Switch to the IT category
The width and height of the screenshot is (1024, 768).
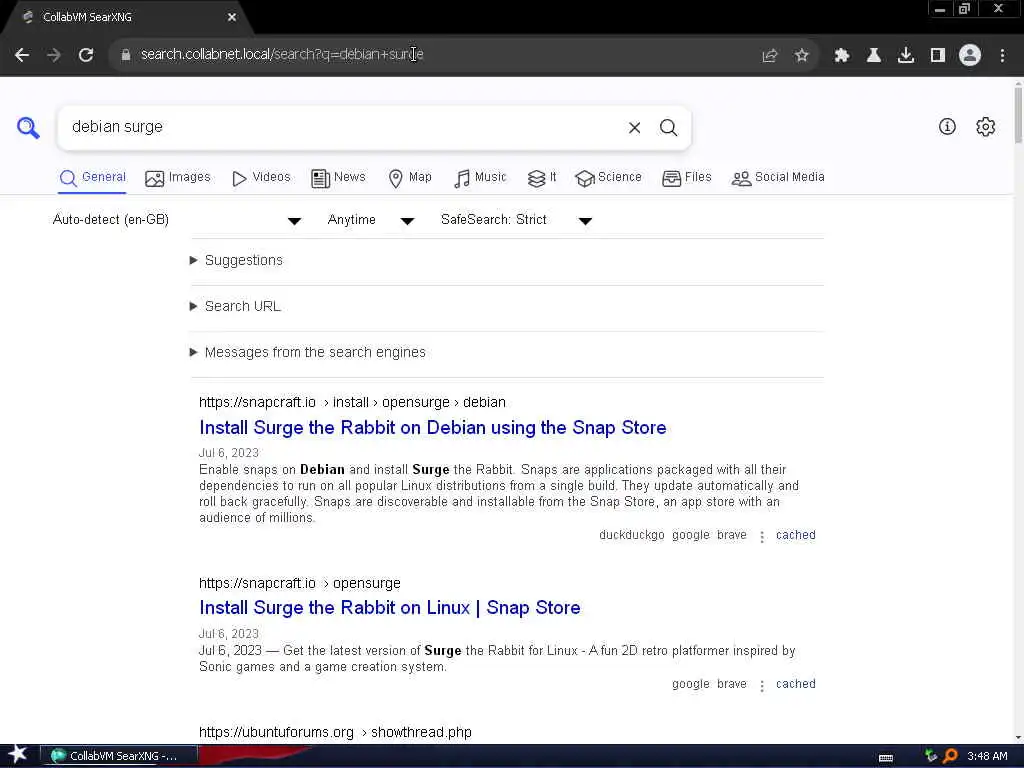tap(542, 178)
